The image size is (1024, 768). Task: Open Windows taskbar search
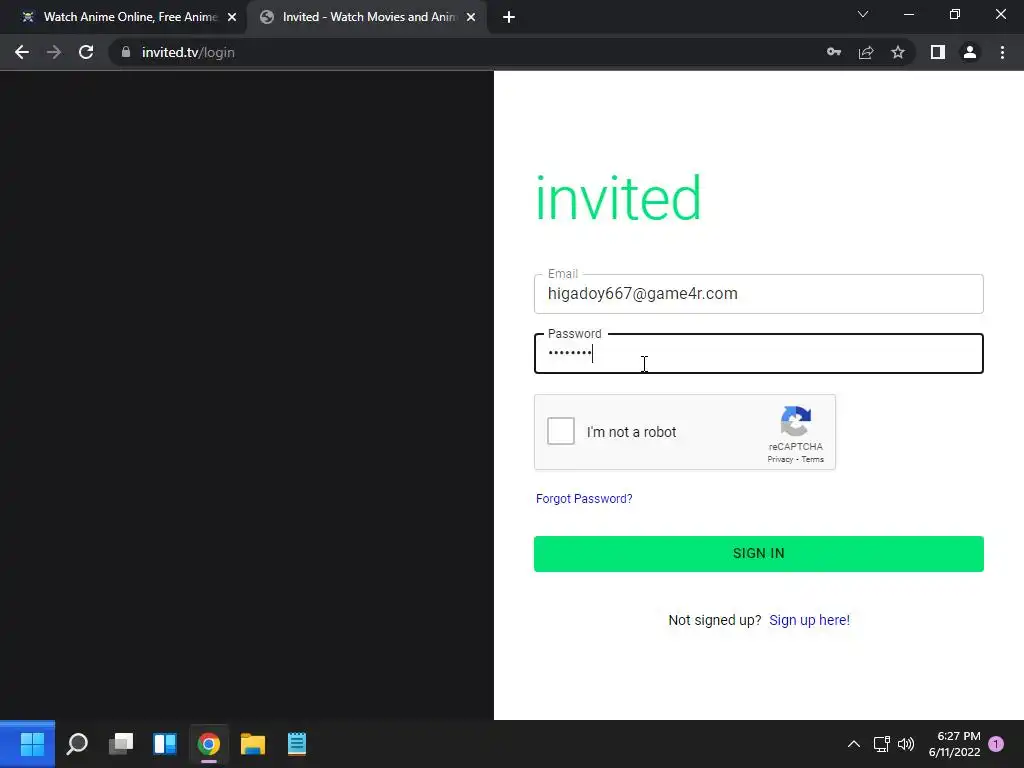click(77, 744)
